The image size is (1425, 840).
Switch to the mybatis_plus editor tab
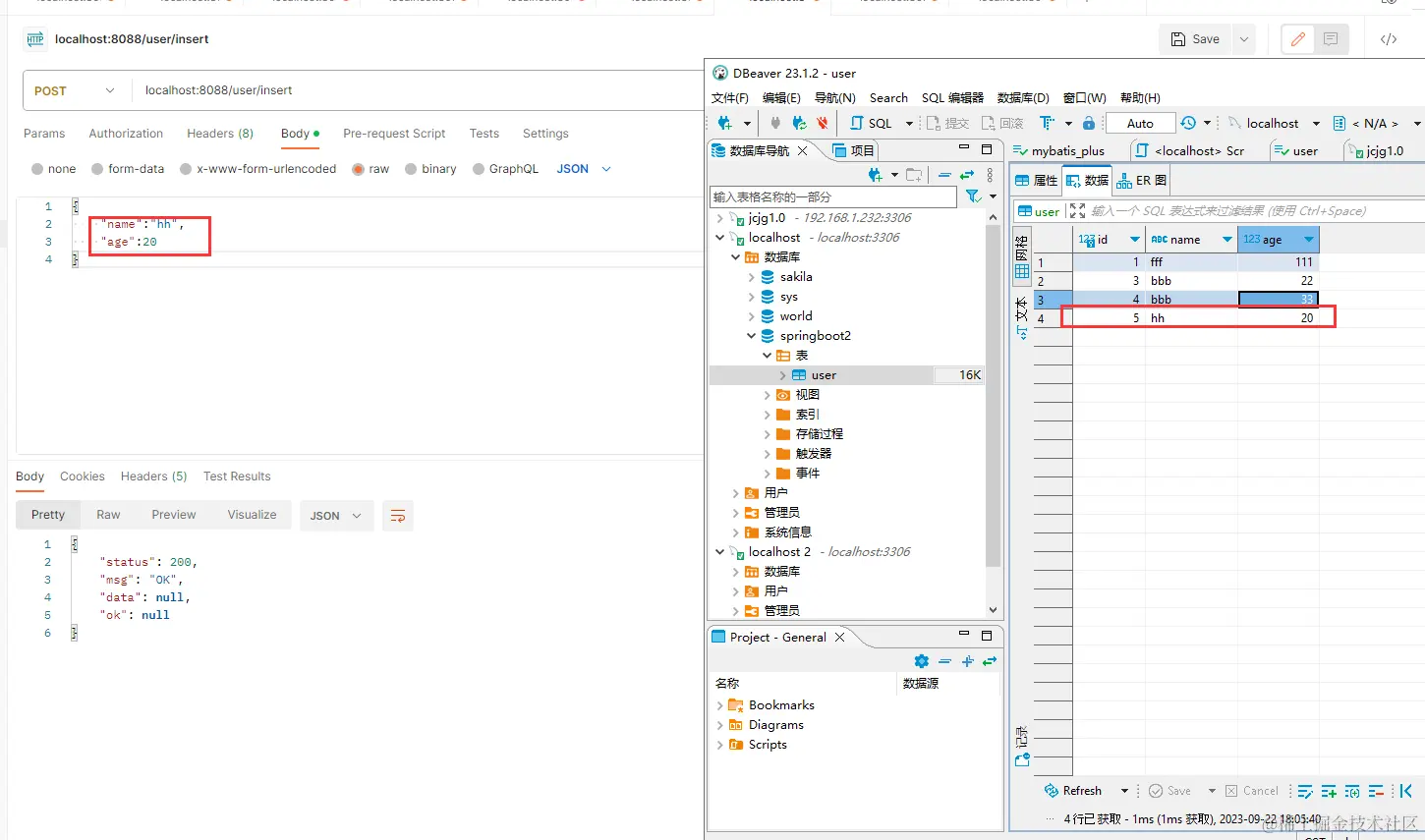[1059, 151]
